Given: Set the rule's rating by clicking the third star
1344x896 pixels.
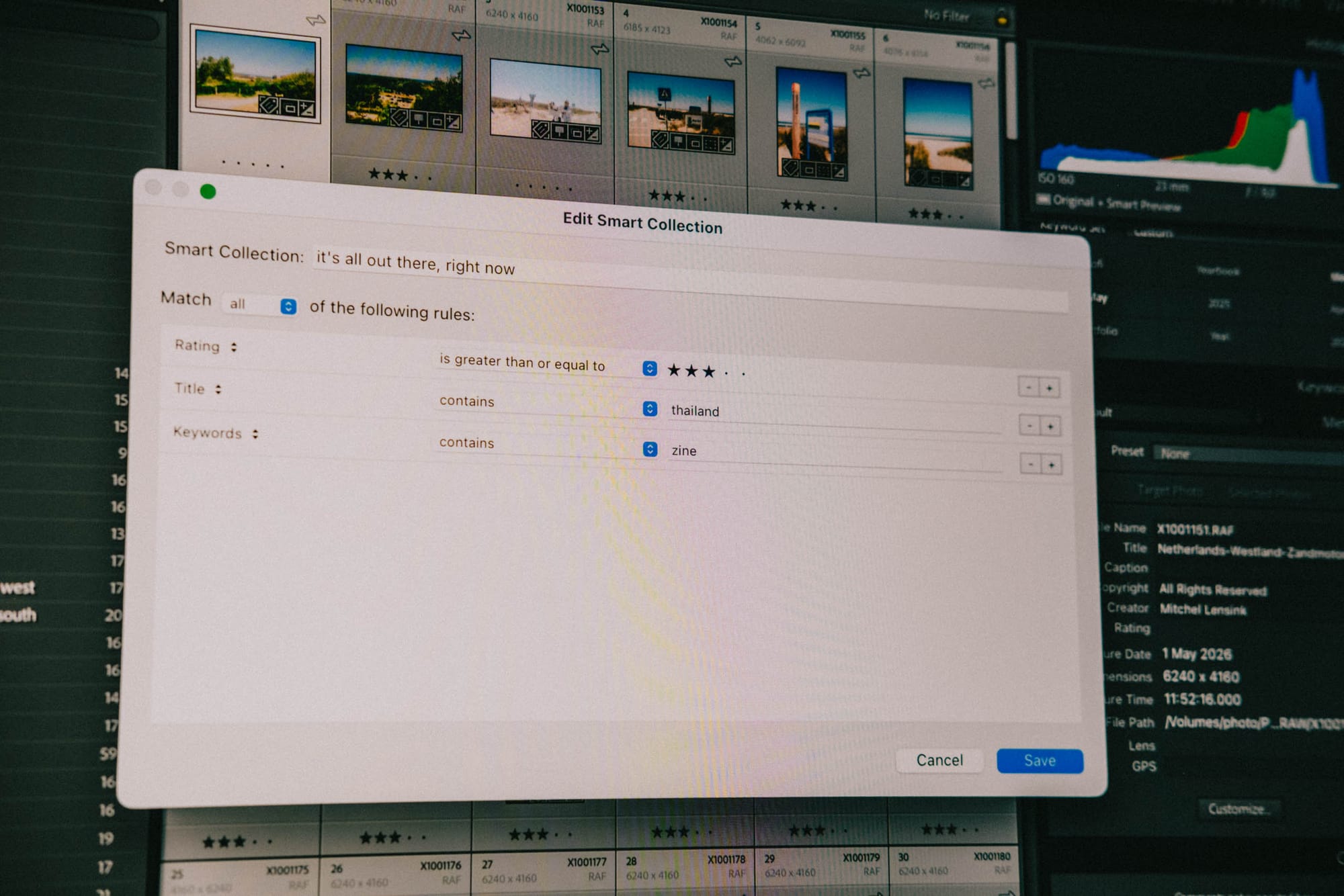Looking at the screenshot, I should [708, 371].
